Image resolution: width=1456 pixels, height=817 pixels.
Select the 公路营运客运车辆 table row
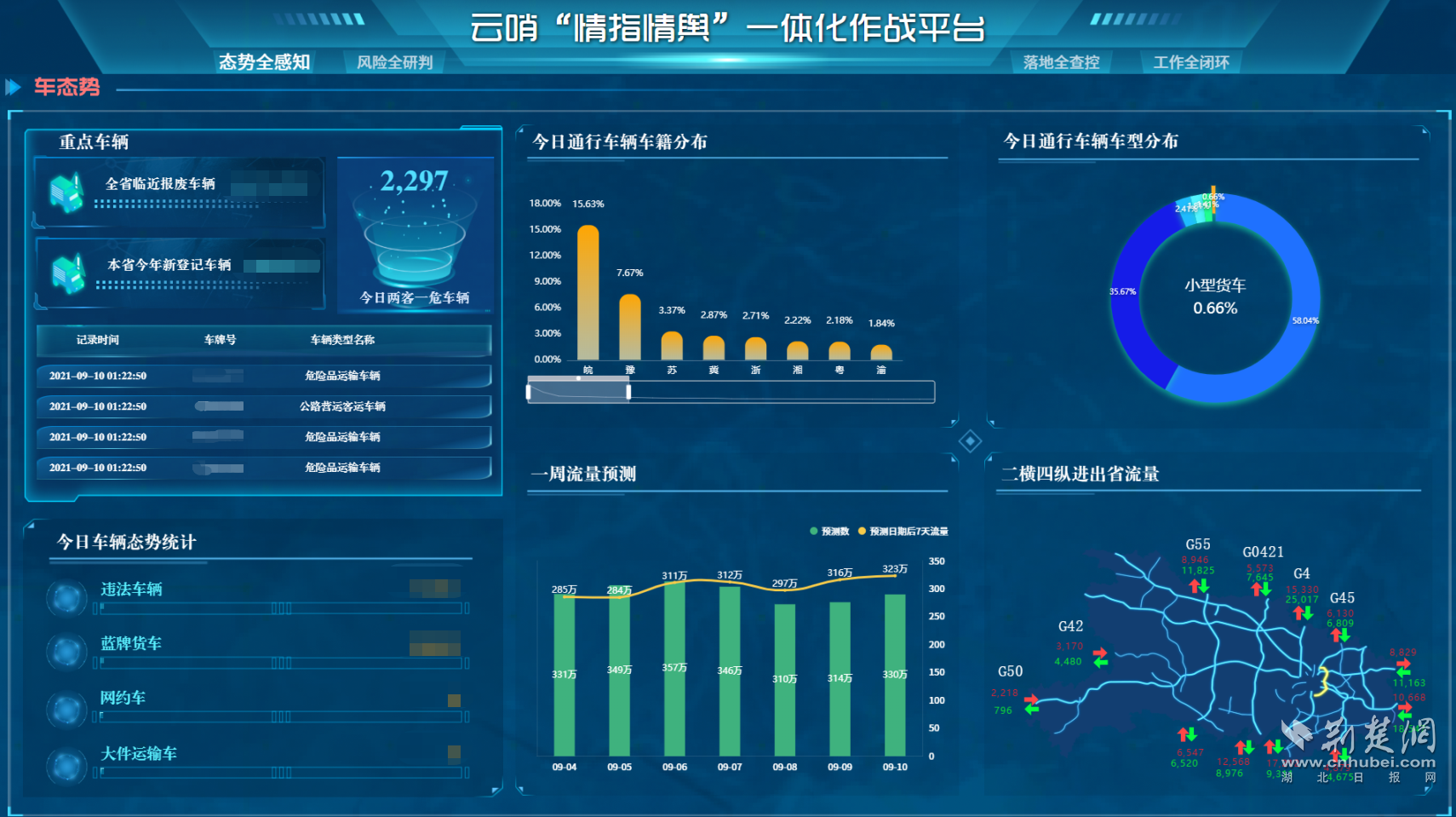point(264,406)
